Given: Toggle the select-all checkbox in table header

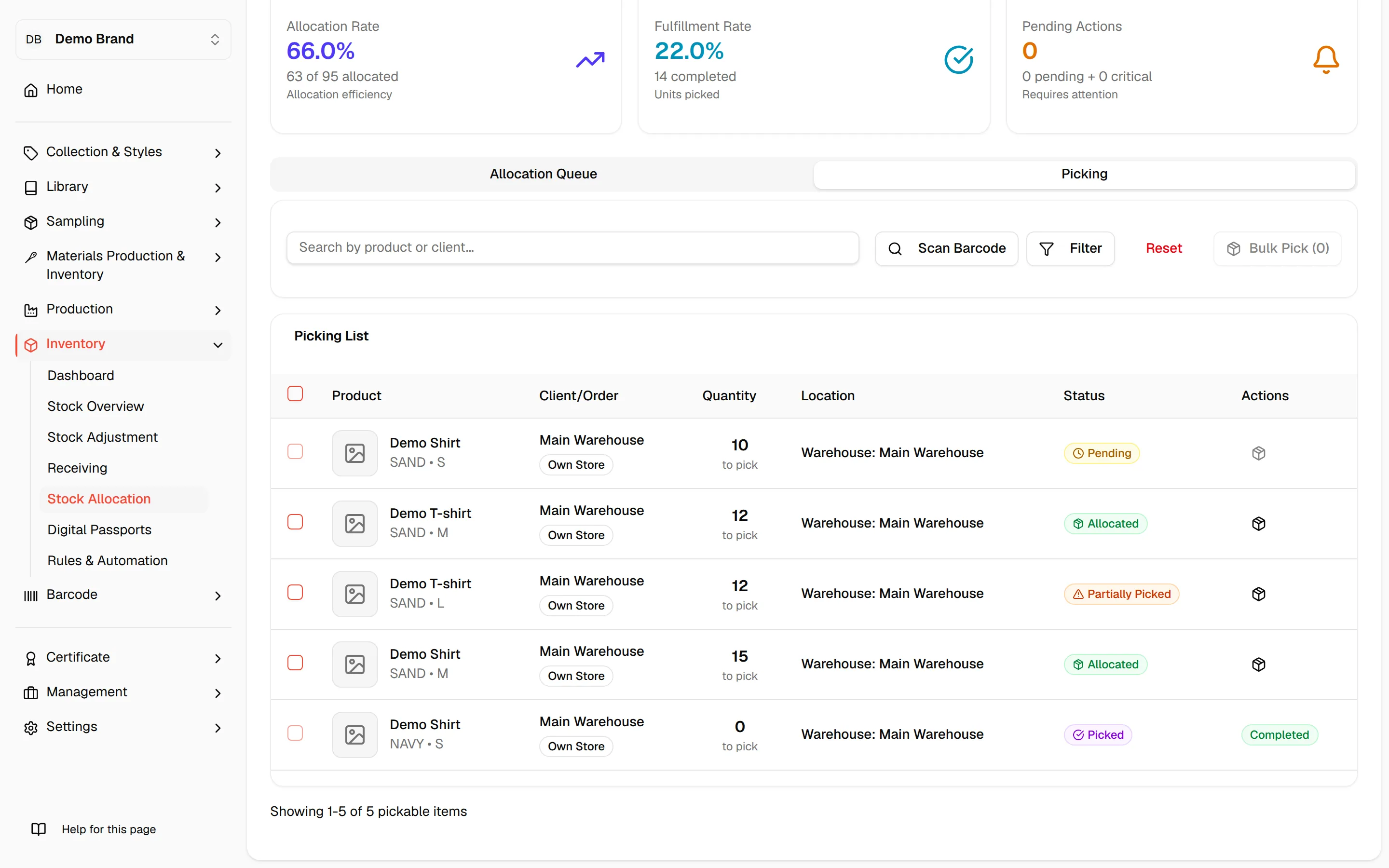Looking at the screenshot, I should [x=295, y=394].
